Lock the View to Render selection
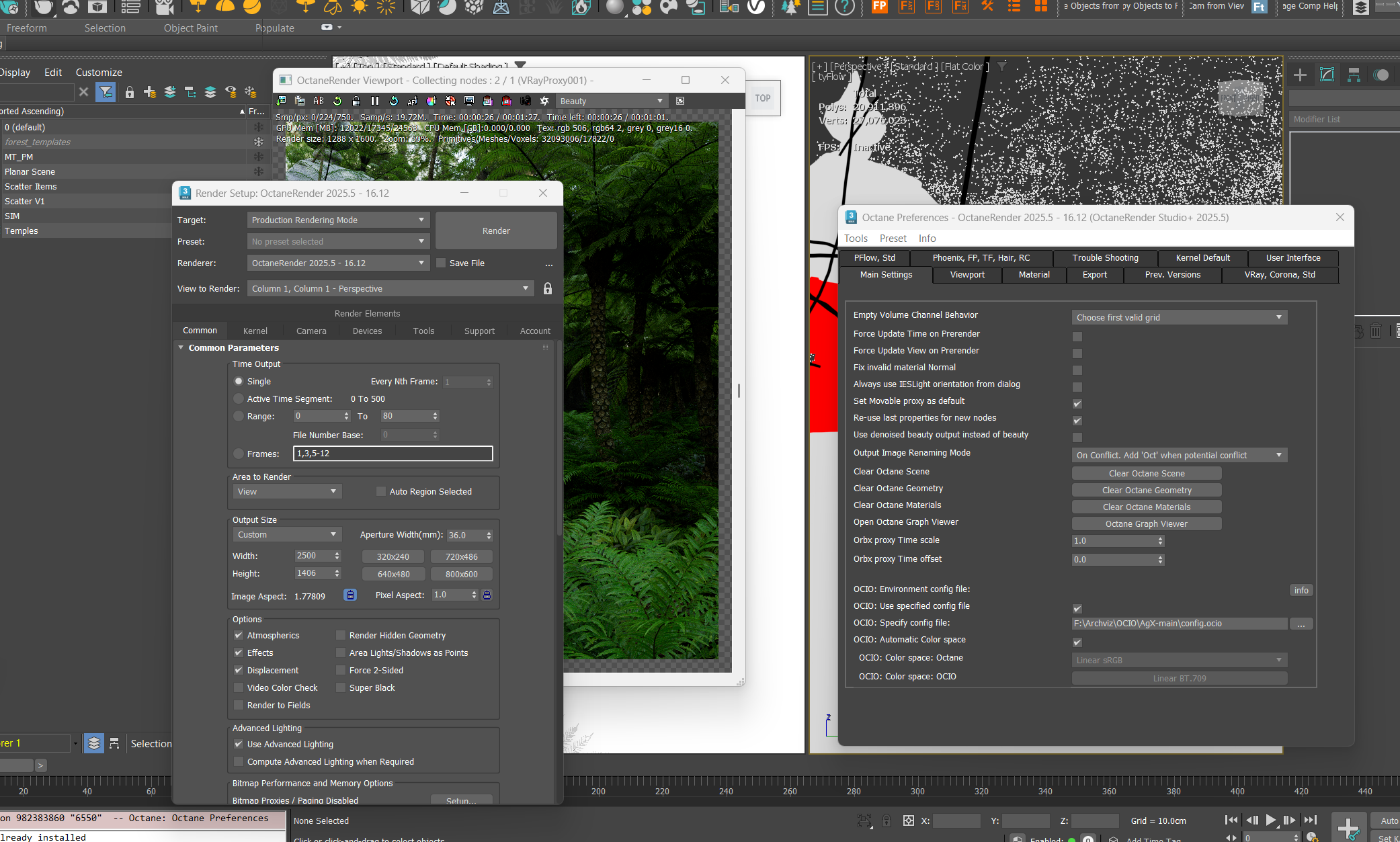1400x842 pixels. point(548,288)
